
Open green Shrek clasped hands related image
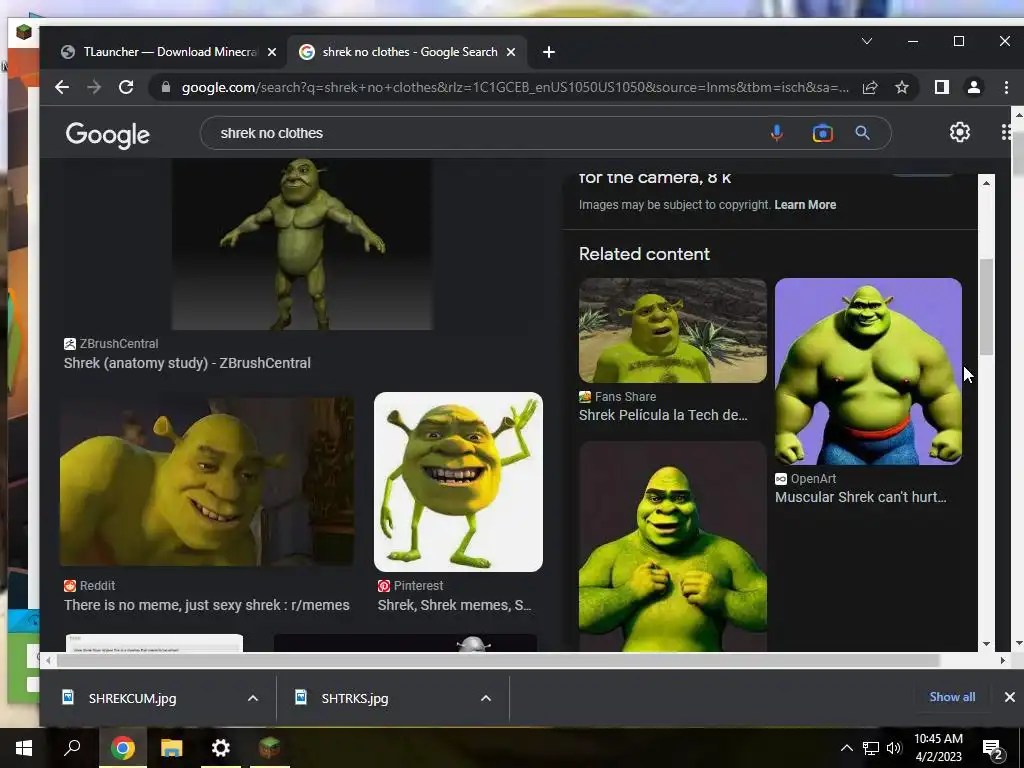673,547
